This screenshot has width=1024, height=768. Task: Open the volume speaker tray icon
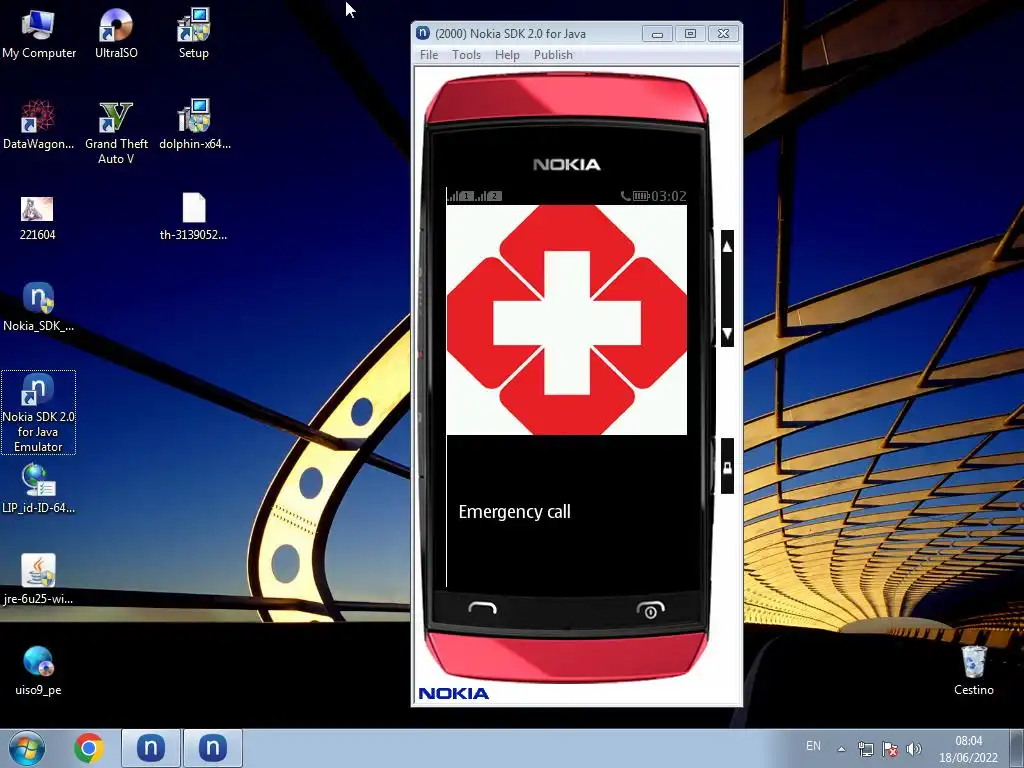tap(914, 749)
